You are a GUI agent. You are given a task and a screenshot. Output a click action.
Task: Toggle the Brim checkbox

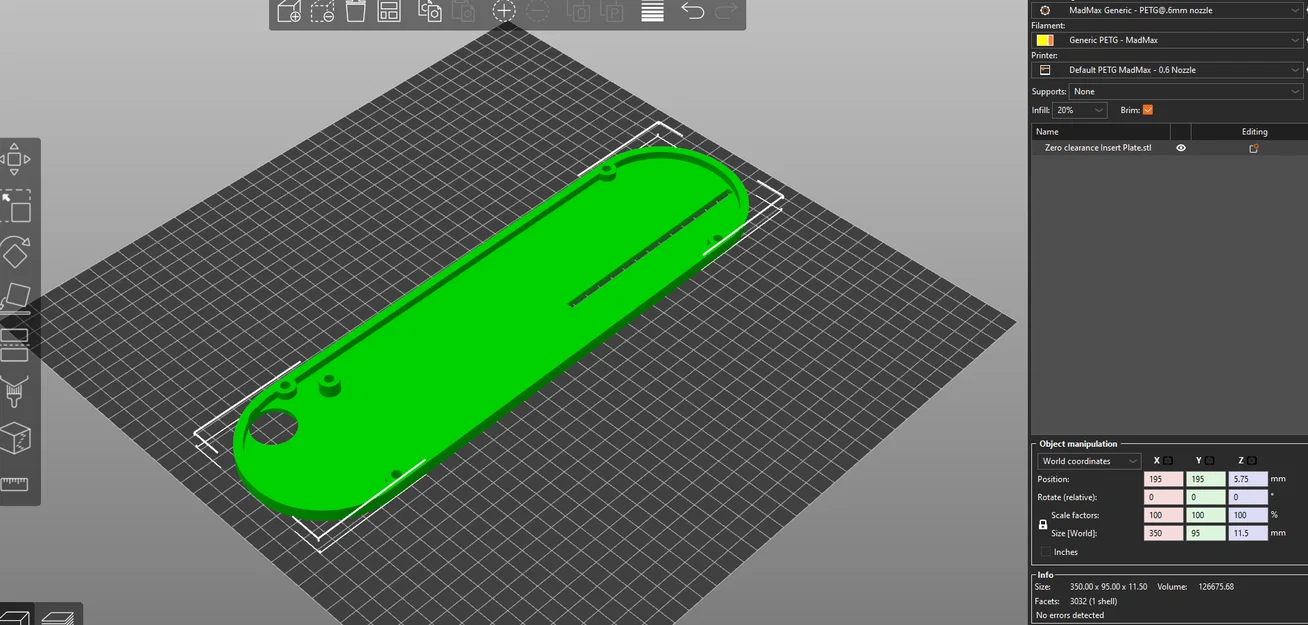[1148, 110]
